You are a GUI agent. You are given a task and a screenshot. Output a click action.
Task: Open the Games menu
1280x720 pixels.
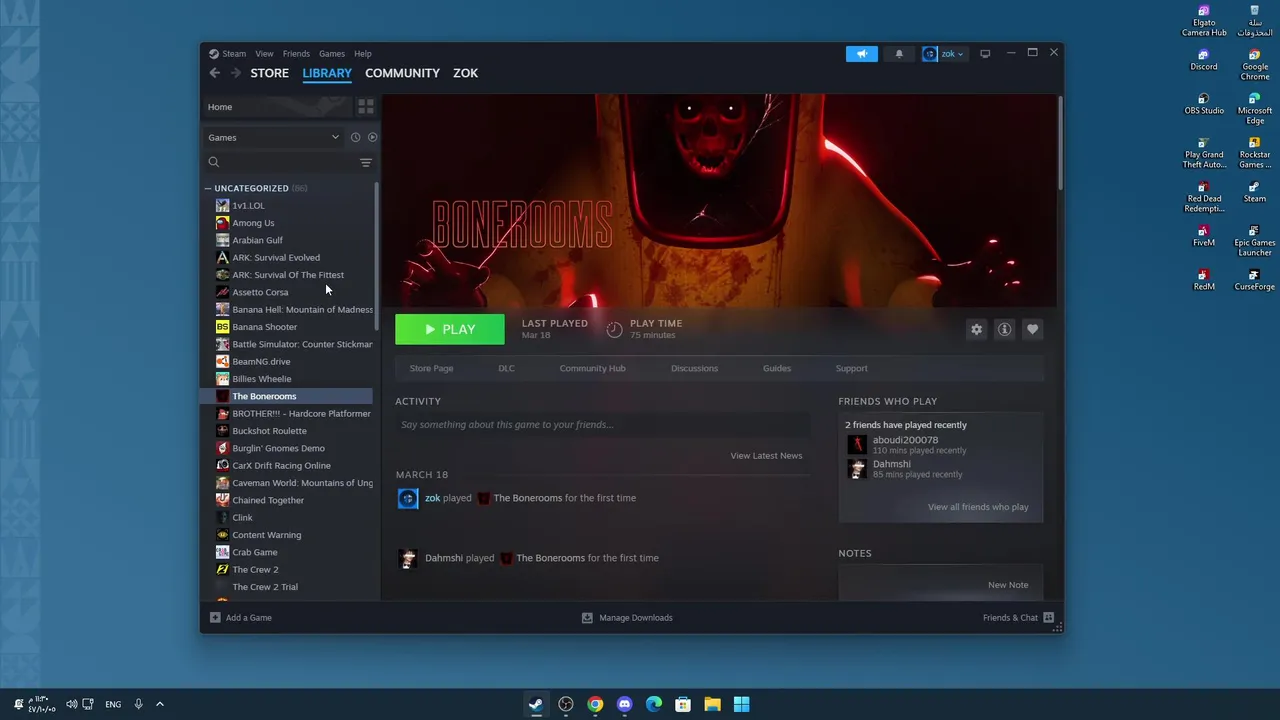click(332, 54)
